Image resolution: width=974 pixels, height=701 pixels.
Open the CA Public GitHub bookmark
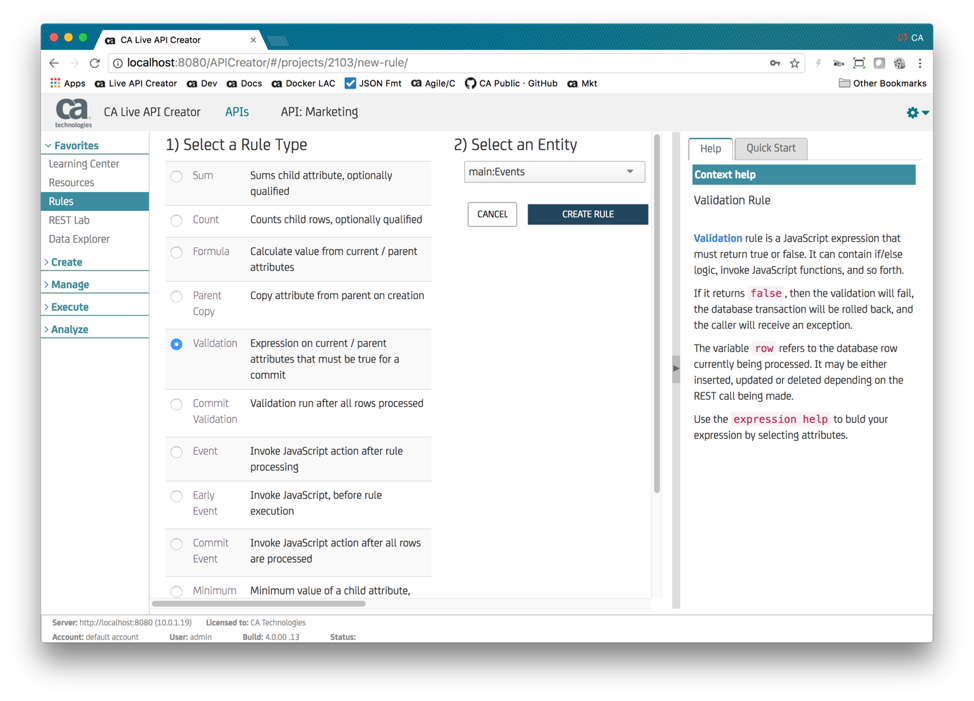coord(511,83)
